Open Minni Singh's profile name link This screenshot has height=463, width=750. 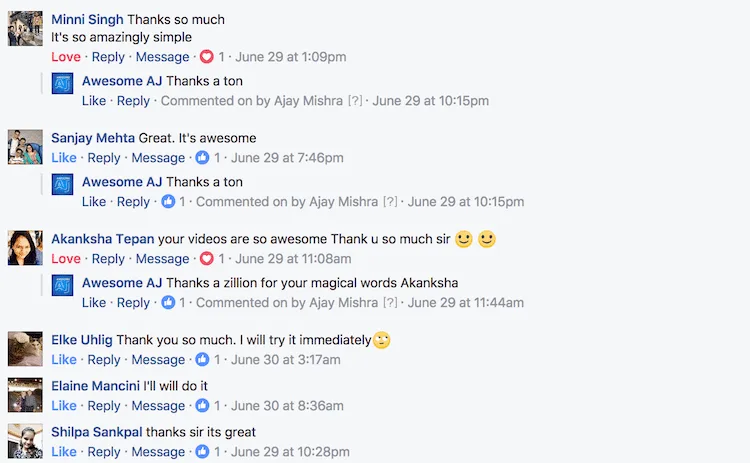pyautogui.click(x=87, y=20)
